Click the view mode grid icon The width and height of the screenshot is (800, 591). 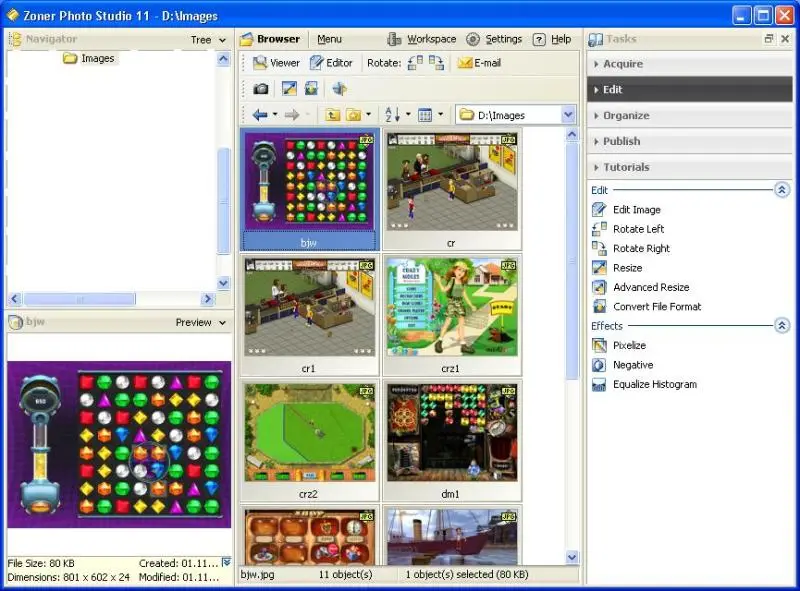425,115
